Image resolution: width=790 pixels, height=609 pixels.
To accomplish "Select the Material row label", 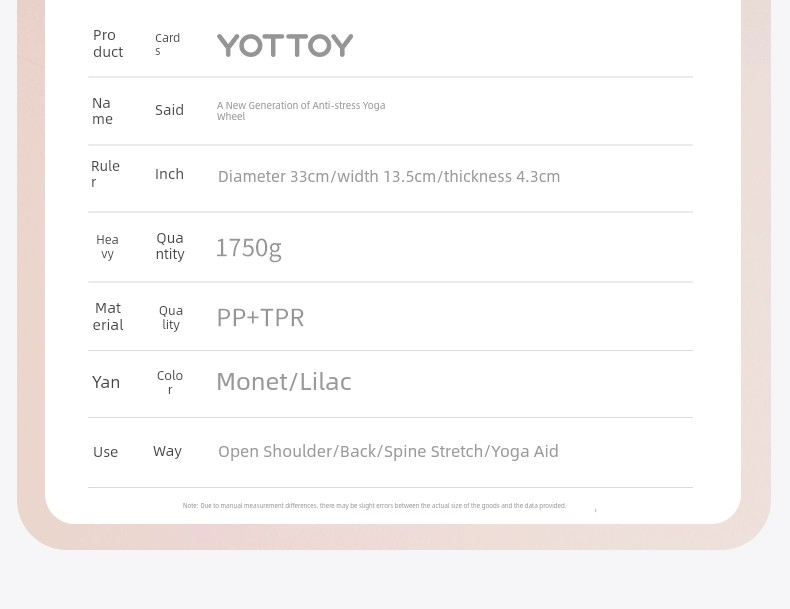I will tap(108, 316).
